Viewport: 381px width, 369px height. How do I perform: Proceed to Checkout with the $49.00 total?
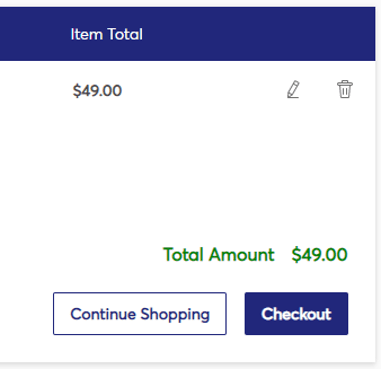coord(296,314)
